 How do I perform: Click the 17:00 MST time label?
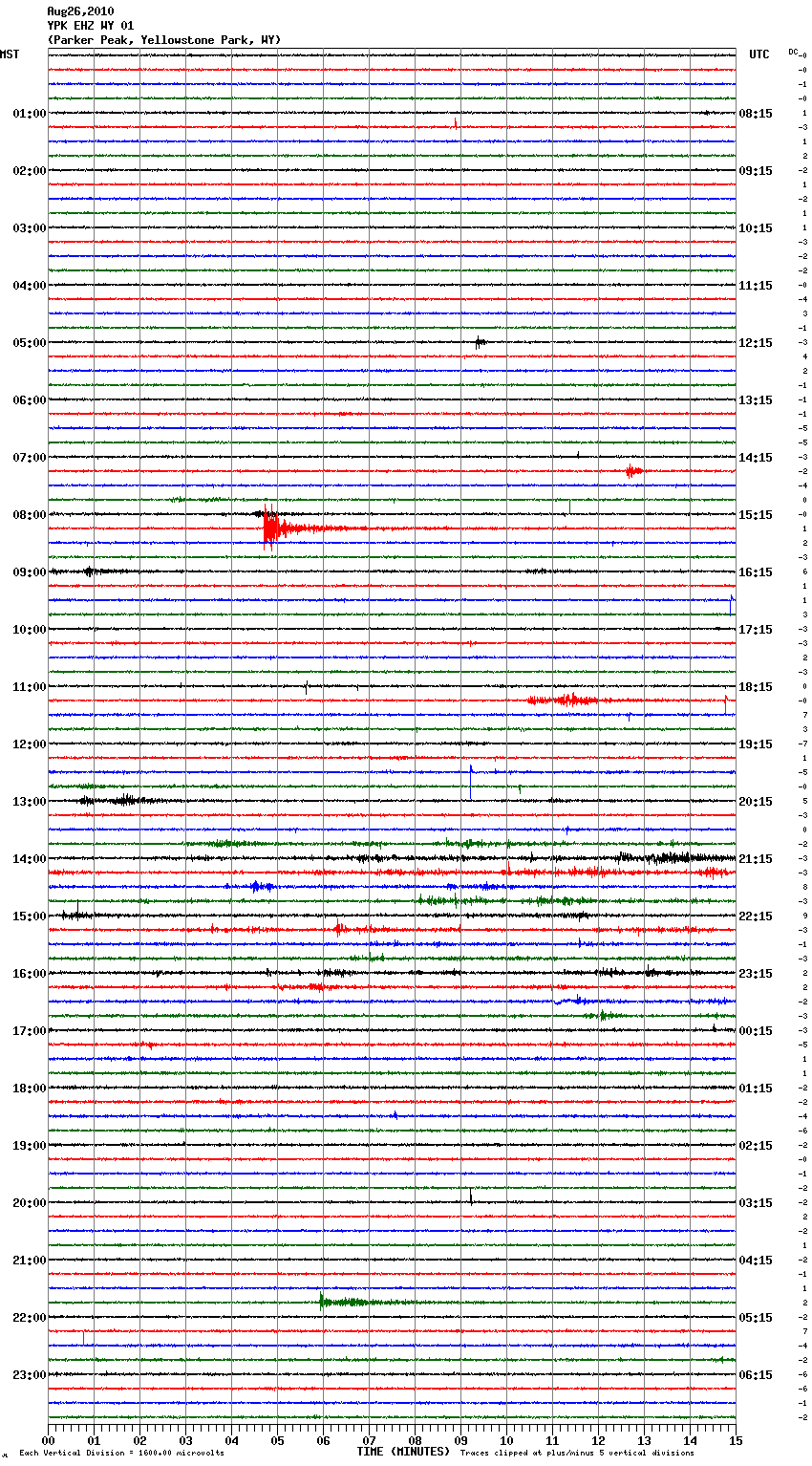(x=30, y=1031)
